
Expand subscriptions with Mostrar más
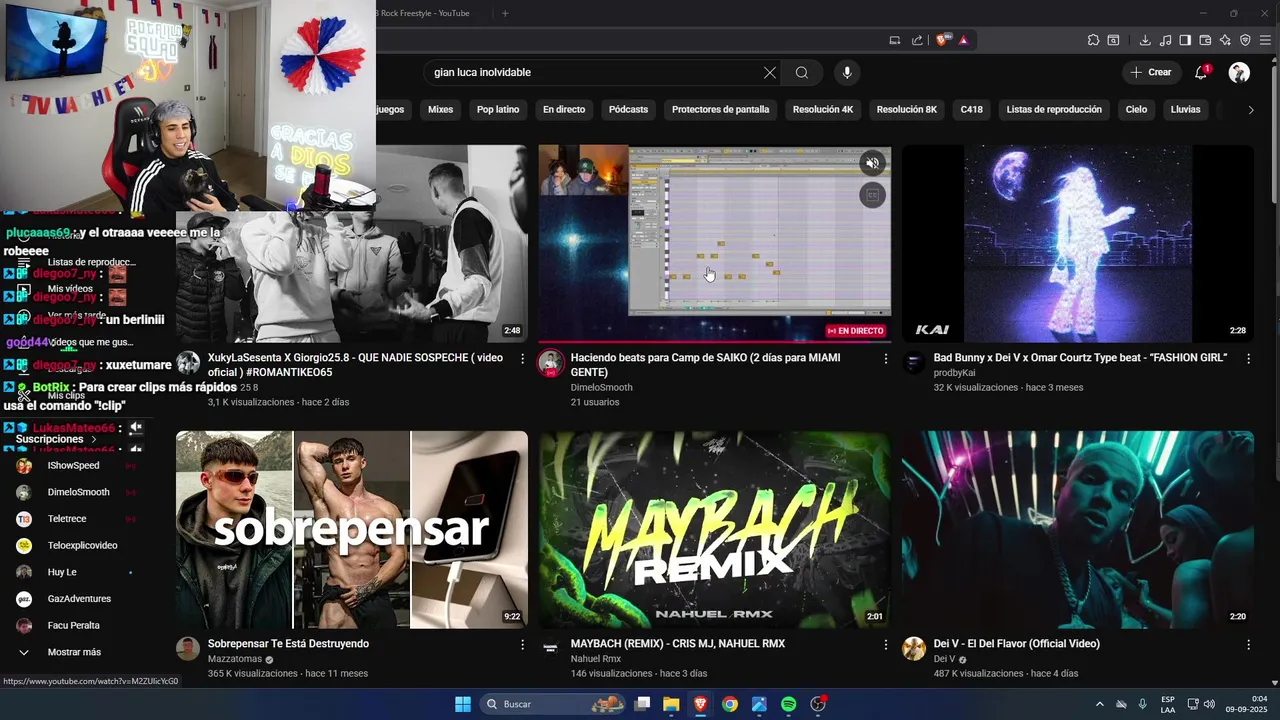click(74, 652)
